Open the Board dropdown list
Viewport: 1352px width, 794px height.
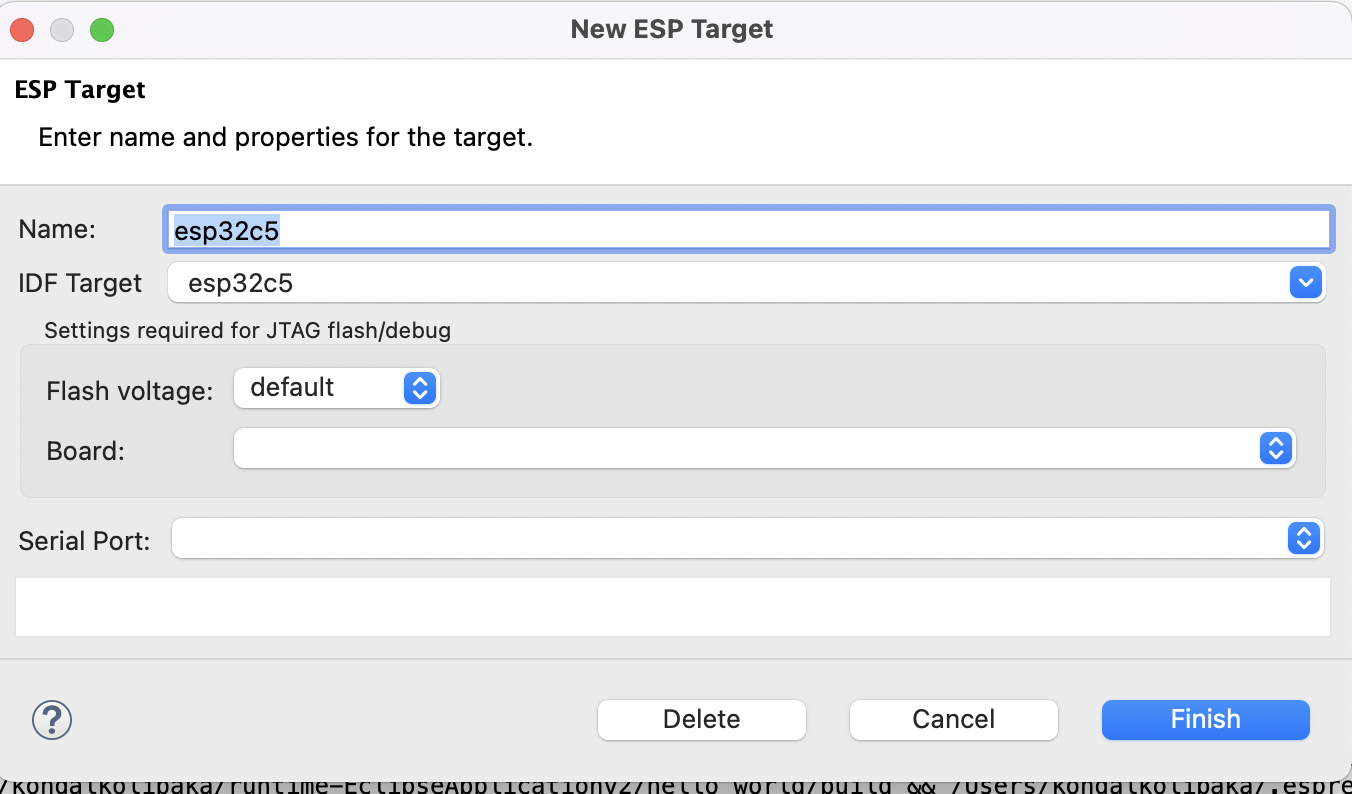[x=1274, y=448]
